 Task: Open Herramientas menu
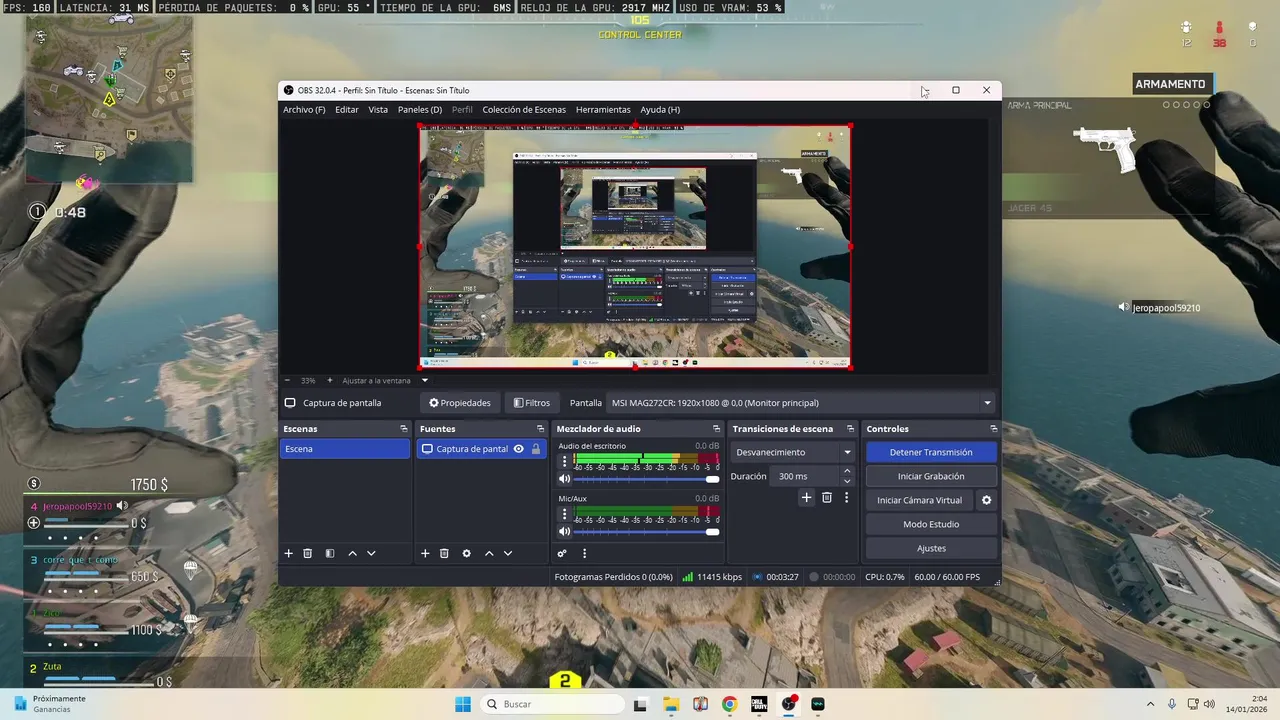coord(603,110)
